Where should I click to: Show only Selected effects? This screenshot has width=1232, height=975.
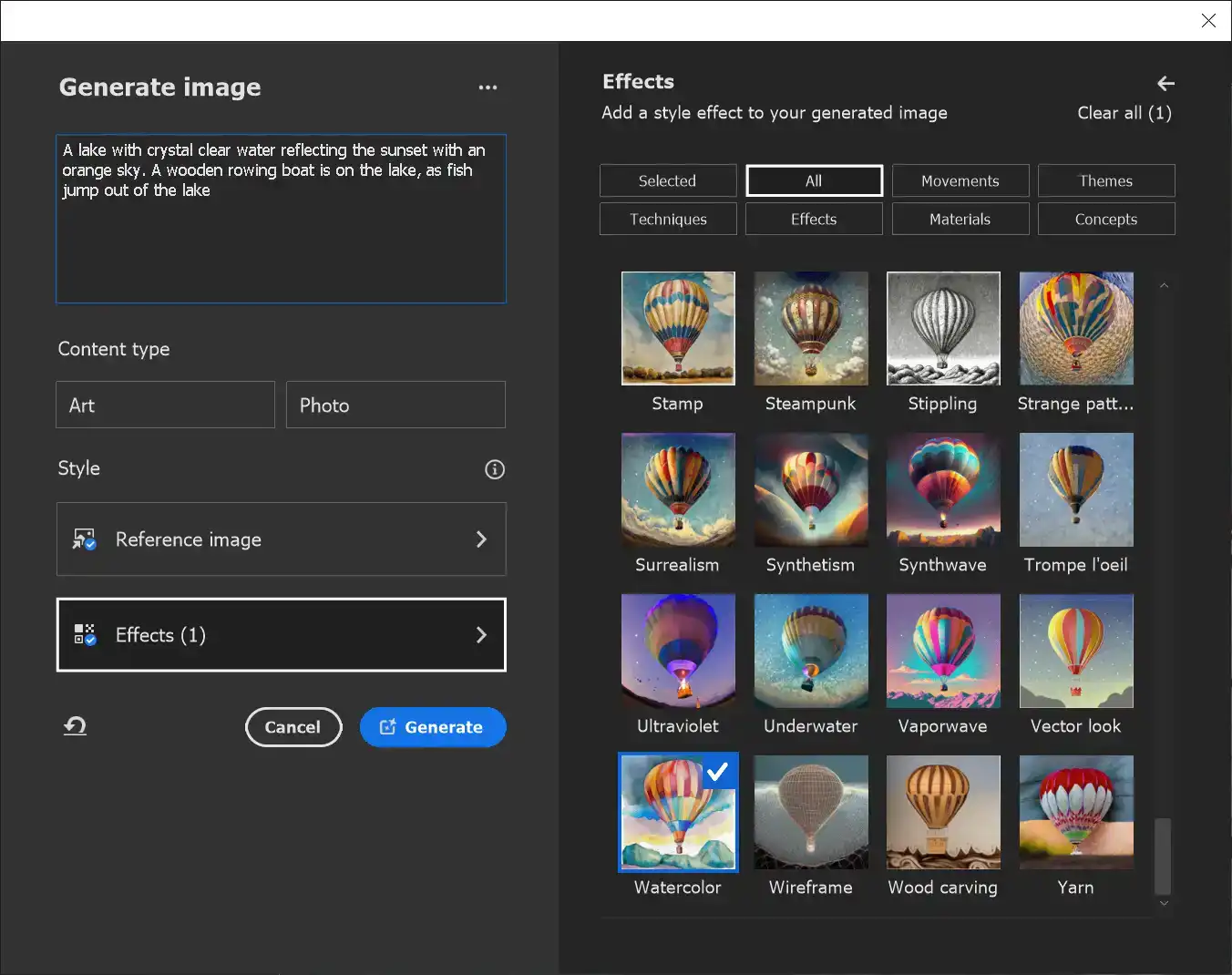[x=667, y=180]
